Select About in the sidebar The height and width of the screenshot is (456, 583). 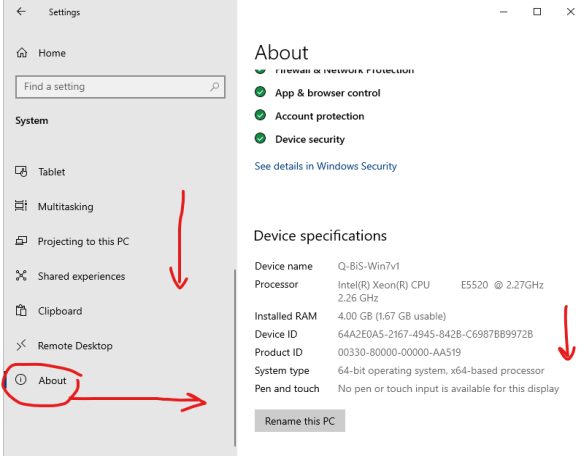(52, 380)
